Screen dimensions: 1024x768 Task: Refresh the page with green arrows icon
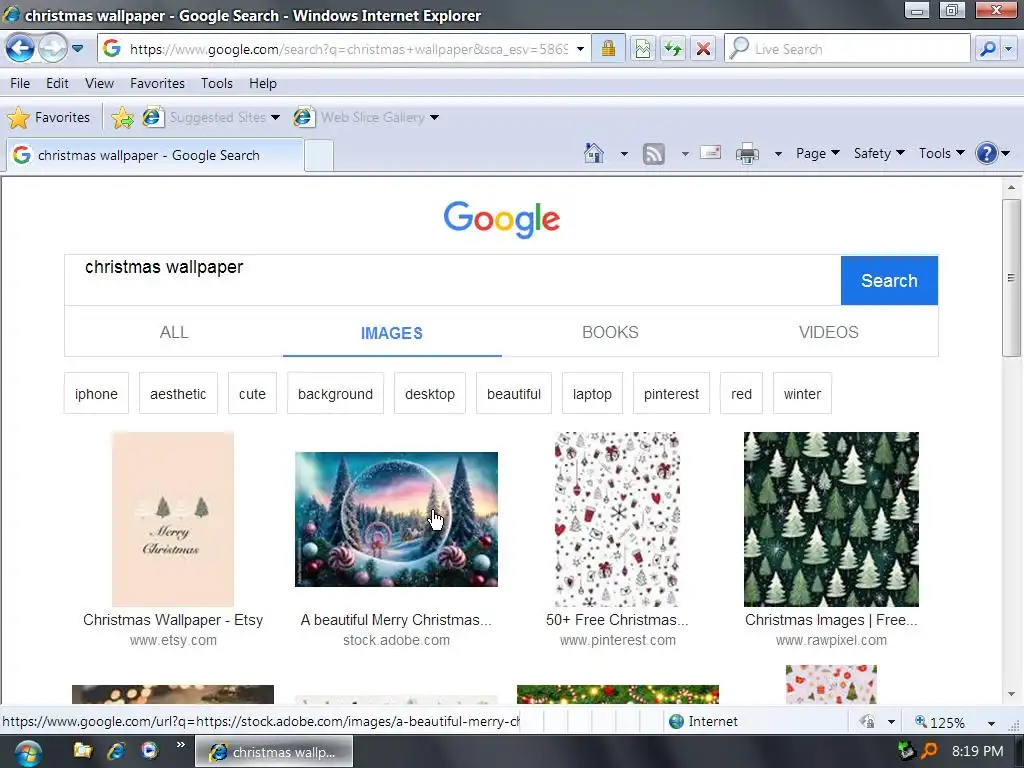673,49
